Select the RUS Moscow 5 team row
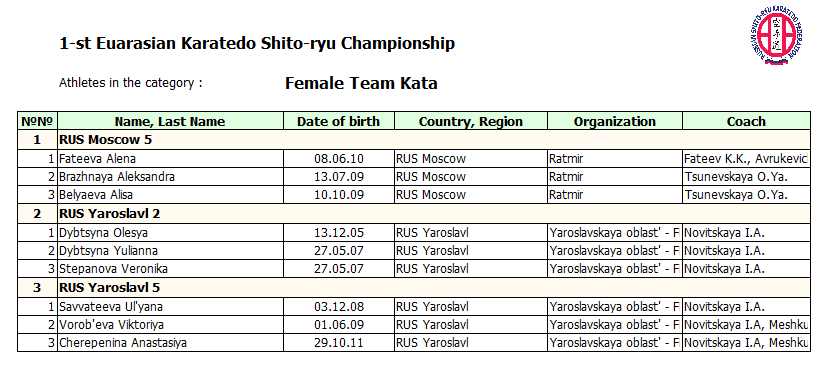824x382 pixels. (414, 140)
